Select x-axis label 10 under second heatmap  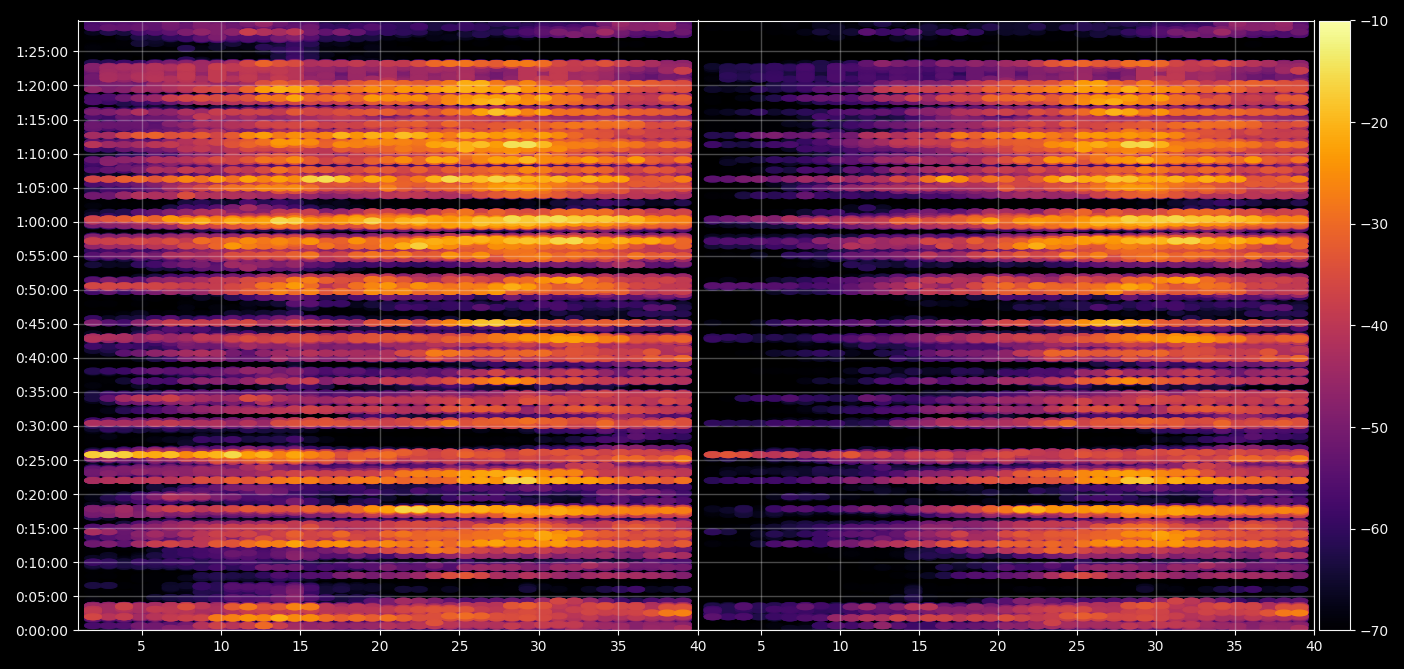(840, 647)
